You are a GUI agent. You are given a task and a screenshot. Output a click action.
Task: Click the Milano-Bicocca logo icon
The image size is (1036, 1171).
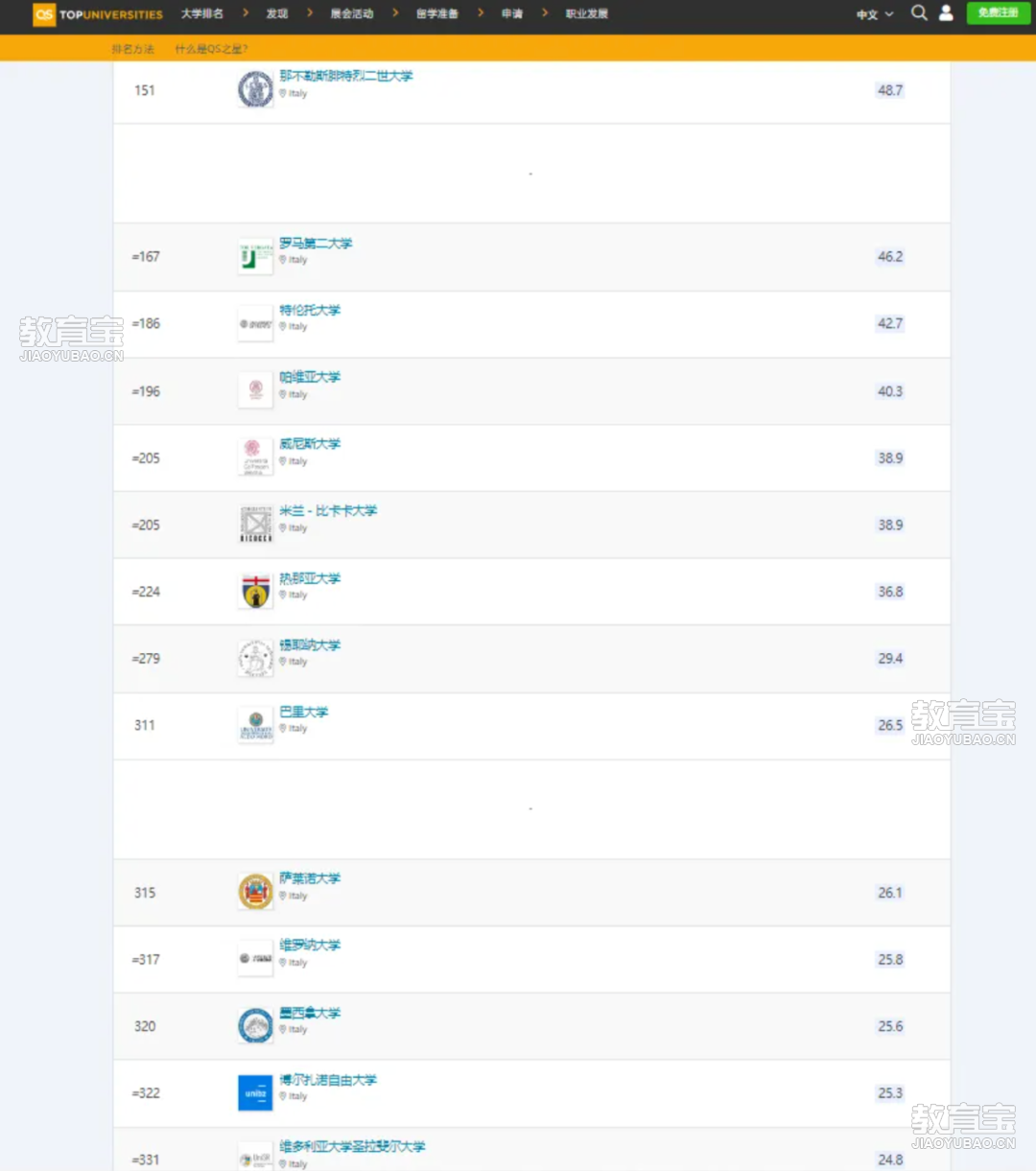click(255, 525)
